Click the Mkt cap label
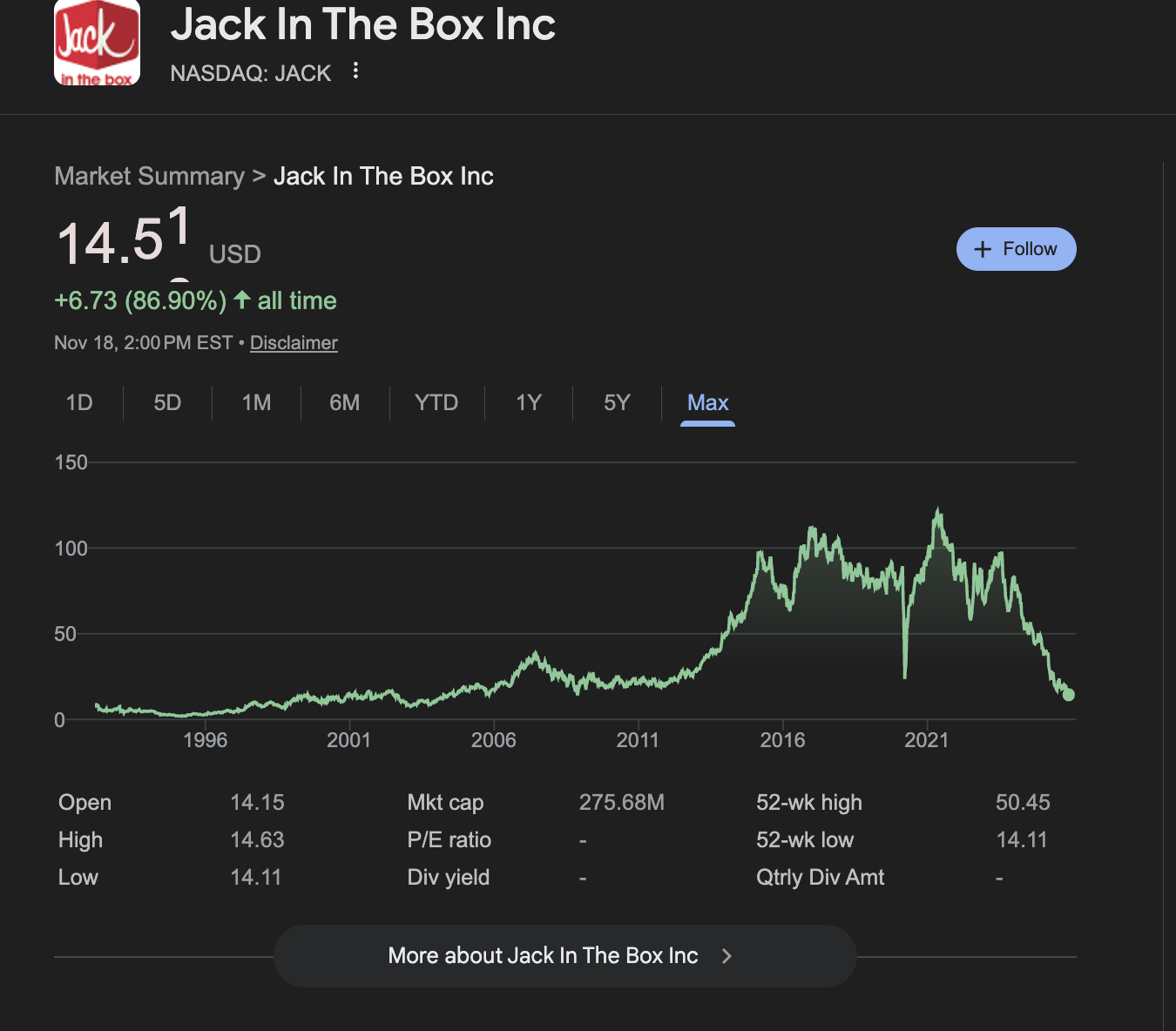This screenshot has width=1176, height=1031. tap(445, 802)
